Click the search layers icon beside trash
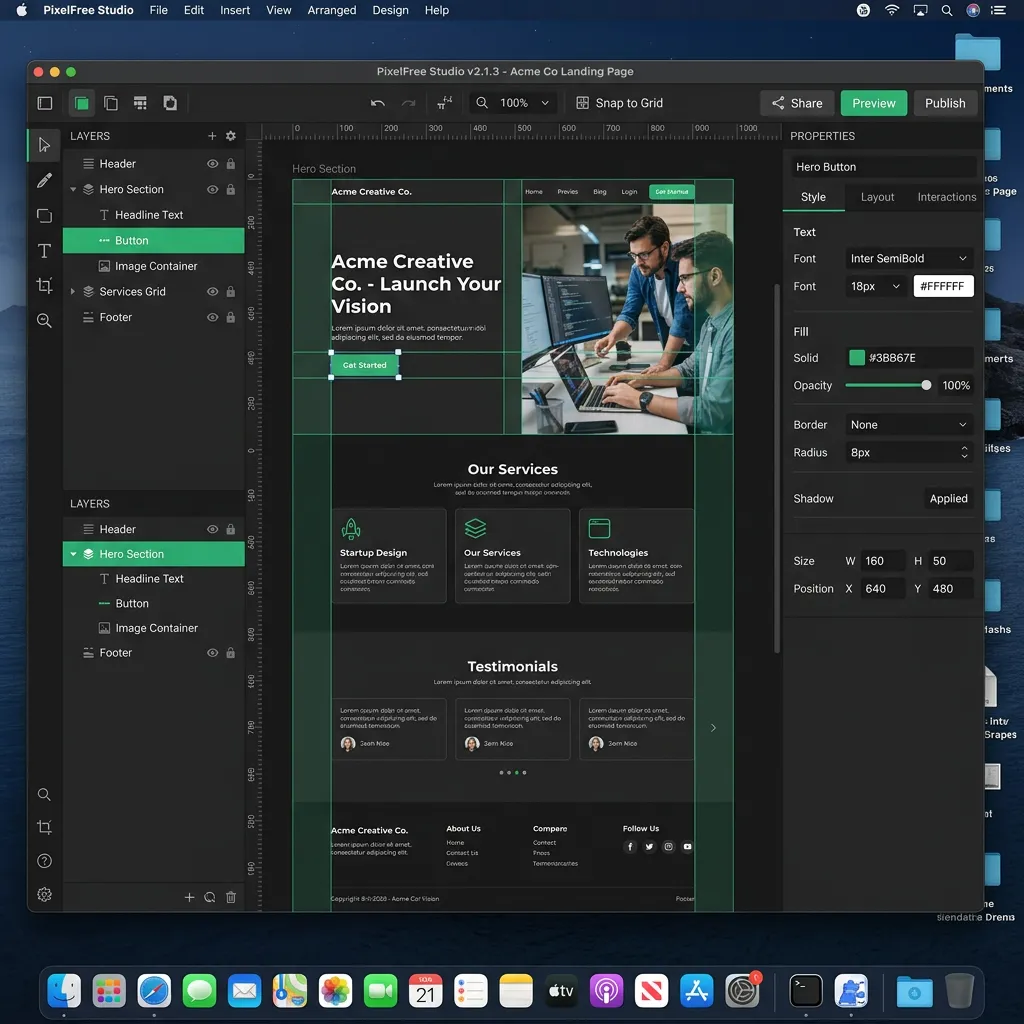 [210, 897]
